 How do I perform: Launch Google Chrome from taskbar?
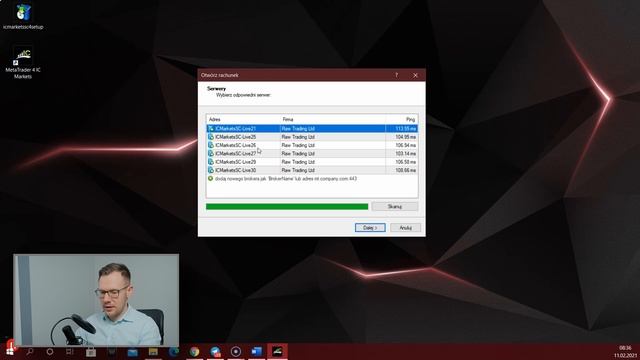click(x=194, y=351)
